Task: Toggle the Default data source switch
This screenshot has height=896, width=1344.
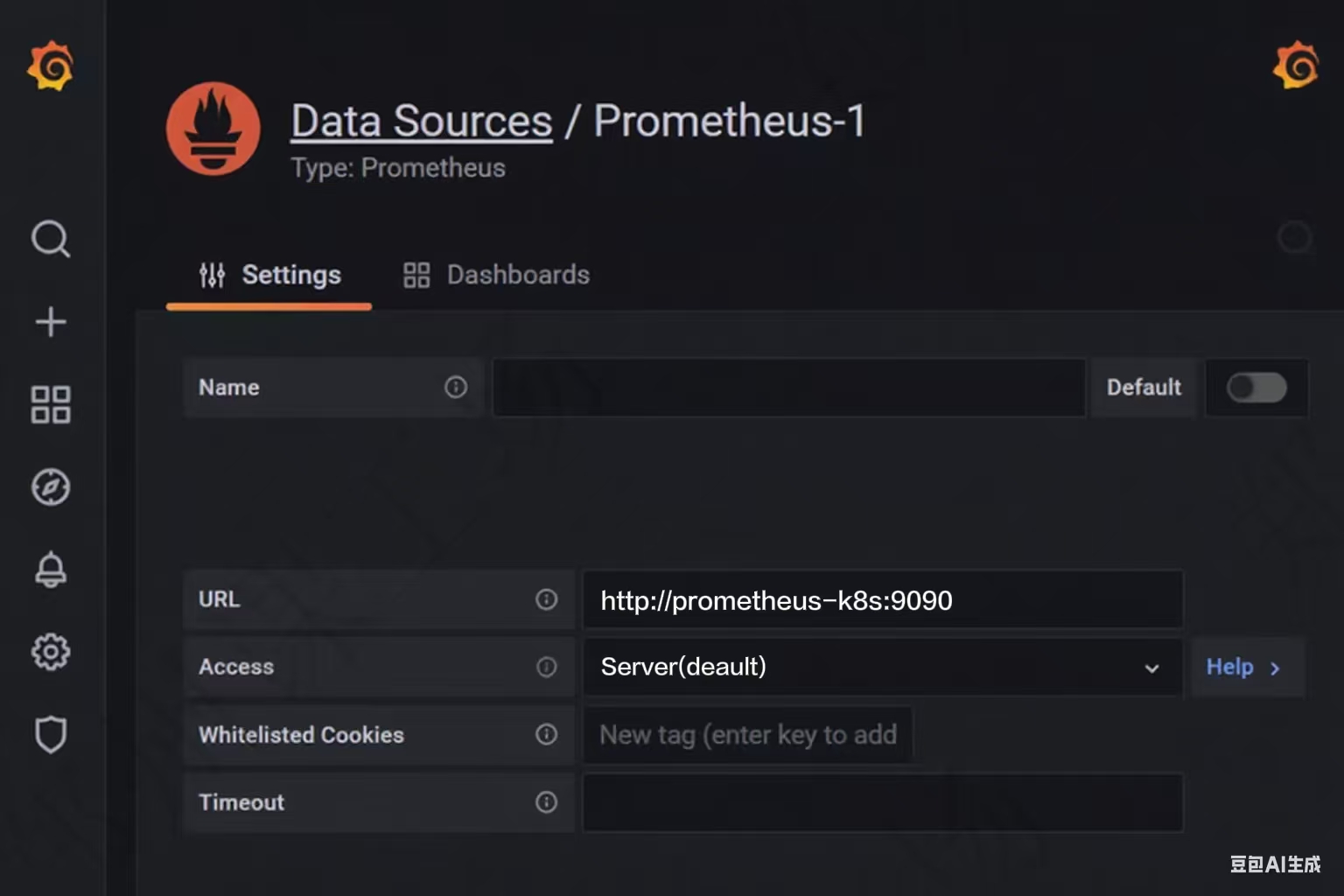Action: [x=1256, y=387]
